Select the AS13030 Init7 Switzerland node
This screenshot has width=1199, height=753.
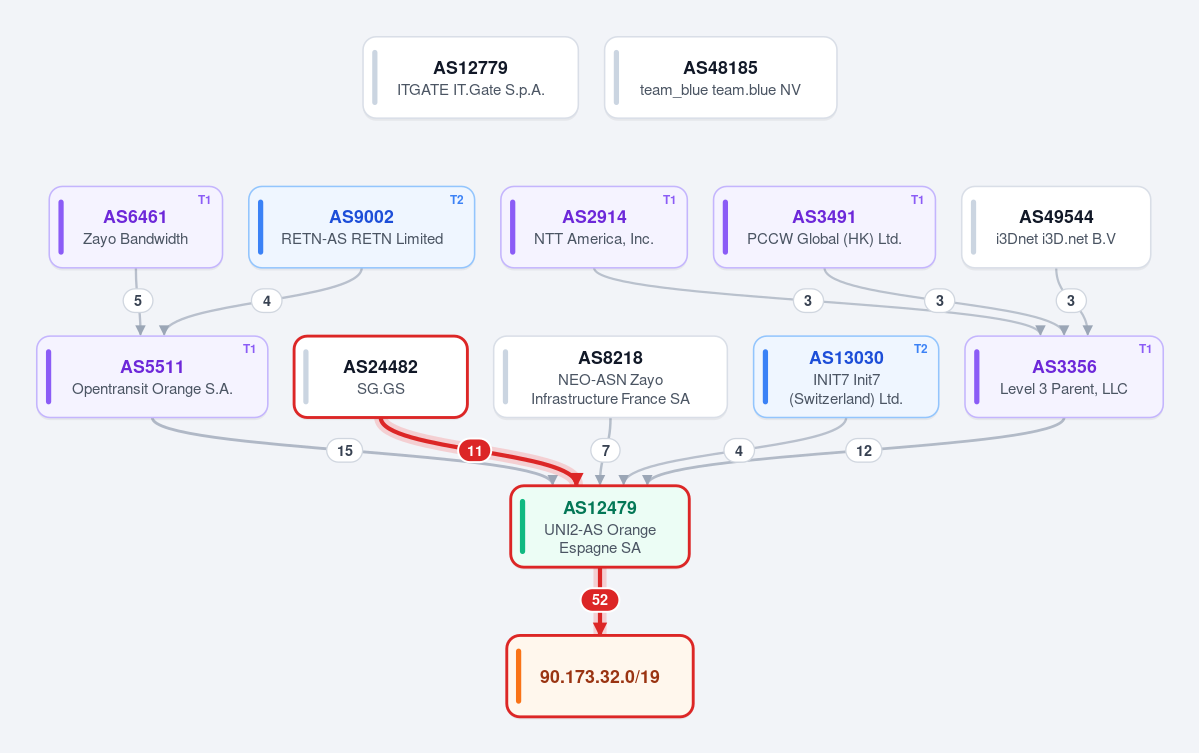pos(846,377)
